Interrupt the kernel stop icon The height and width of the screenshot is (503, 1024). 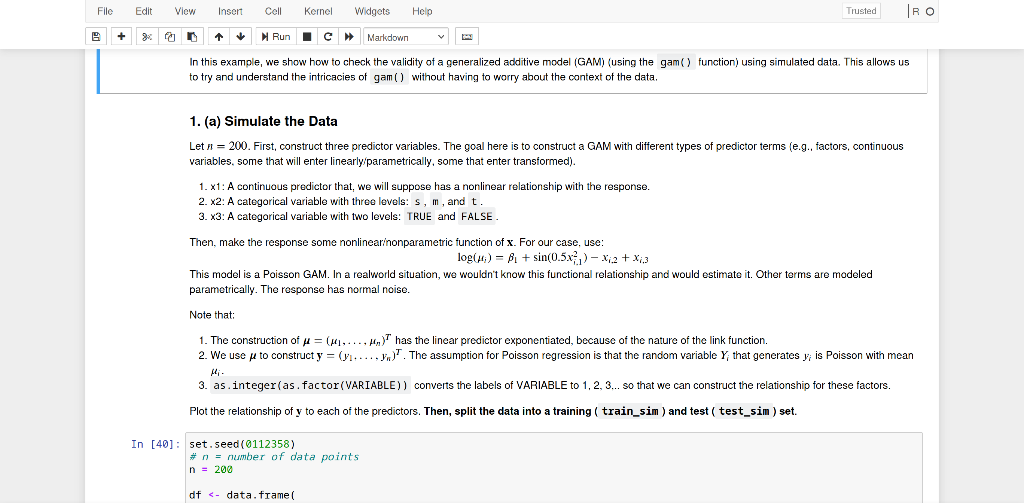[307, 37]
